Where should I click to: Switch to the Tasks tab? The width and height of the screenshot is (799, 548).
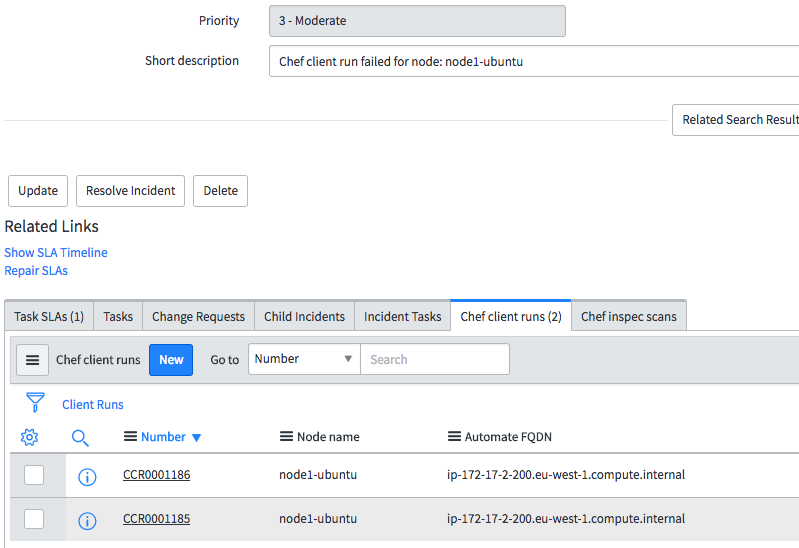click(118, 317)
